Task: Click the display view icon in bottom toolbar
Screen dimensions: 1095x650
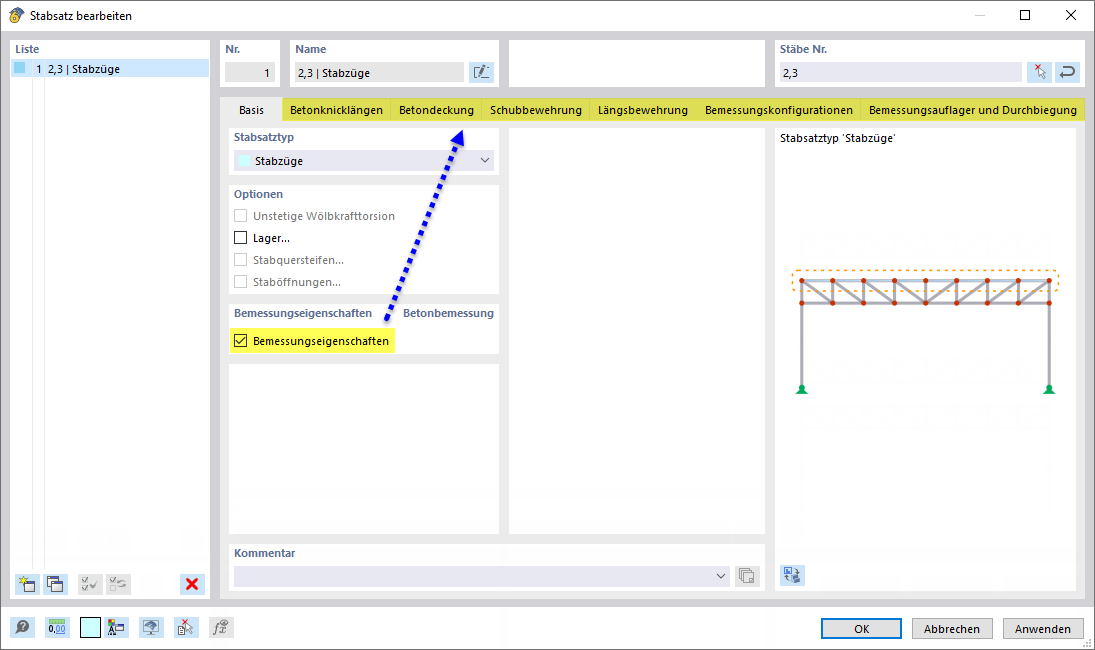Action: pyautogui.click(x=151, y=627)
